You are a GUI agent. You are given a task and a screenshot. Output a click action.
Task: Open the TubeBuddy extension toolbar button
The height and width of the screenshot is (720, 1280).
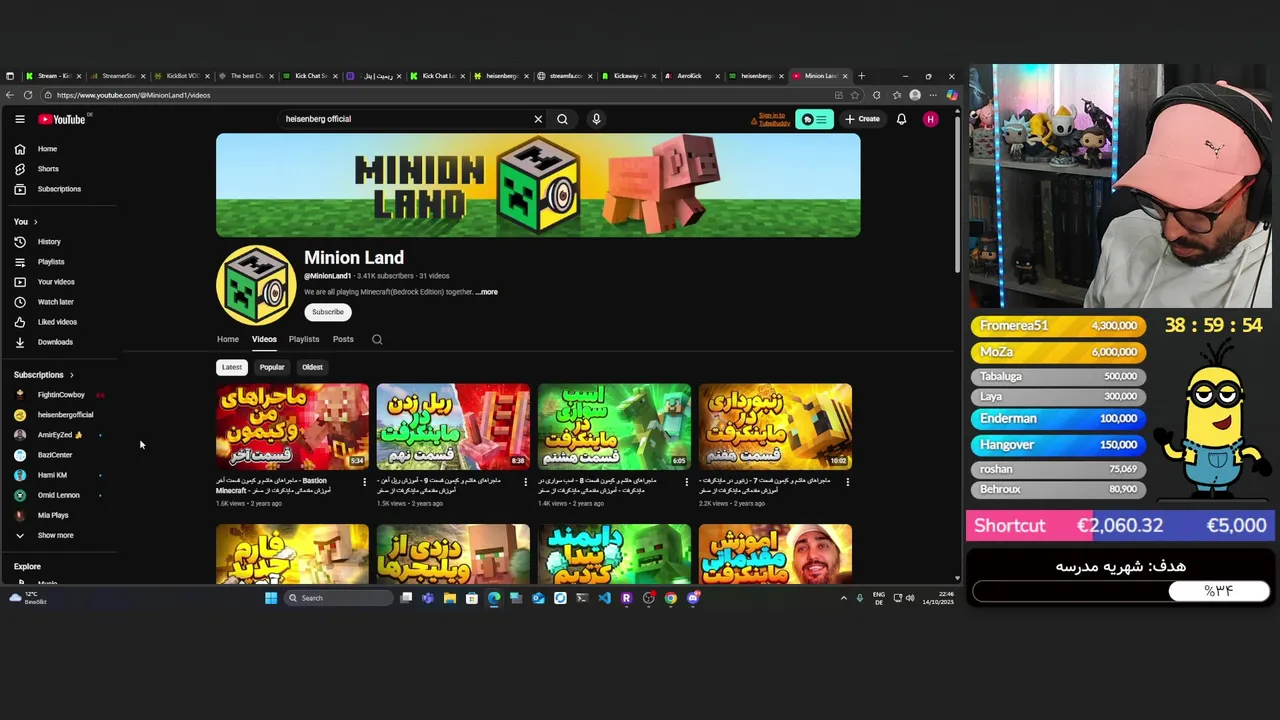coord(814,119)
